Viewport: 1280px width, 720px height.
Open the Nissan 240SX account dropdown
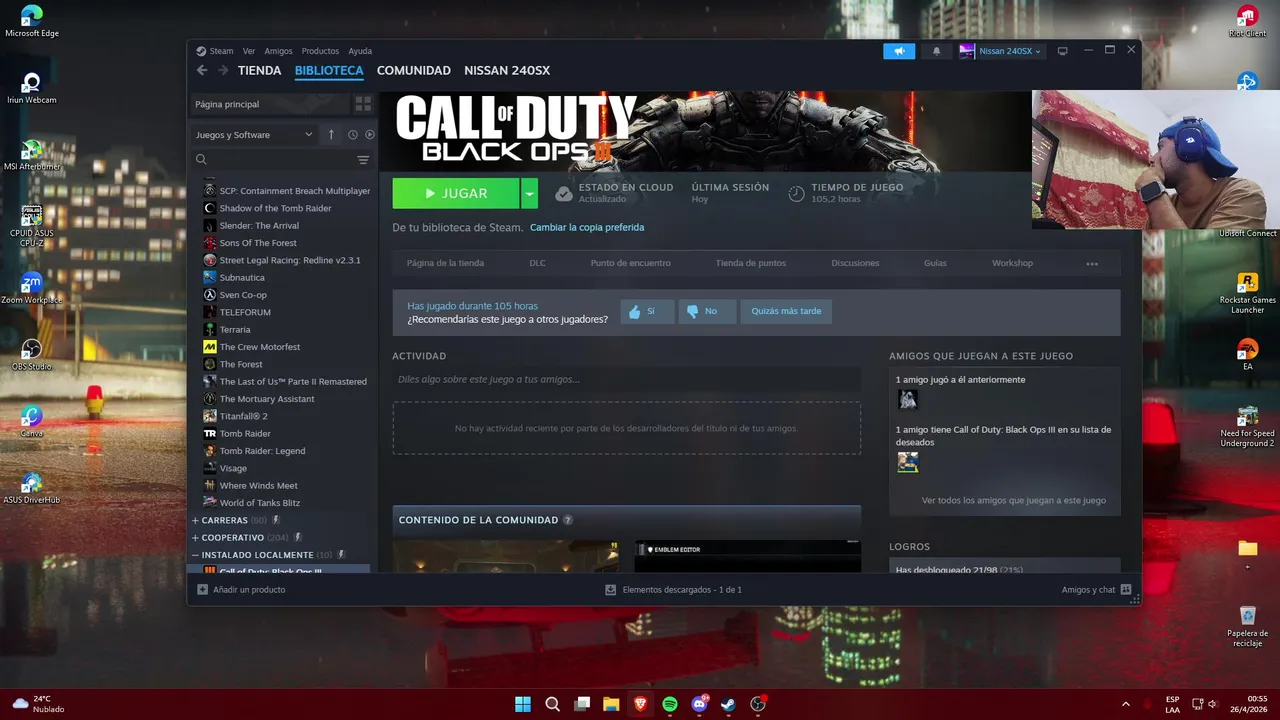[x=1001, y=51]
